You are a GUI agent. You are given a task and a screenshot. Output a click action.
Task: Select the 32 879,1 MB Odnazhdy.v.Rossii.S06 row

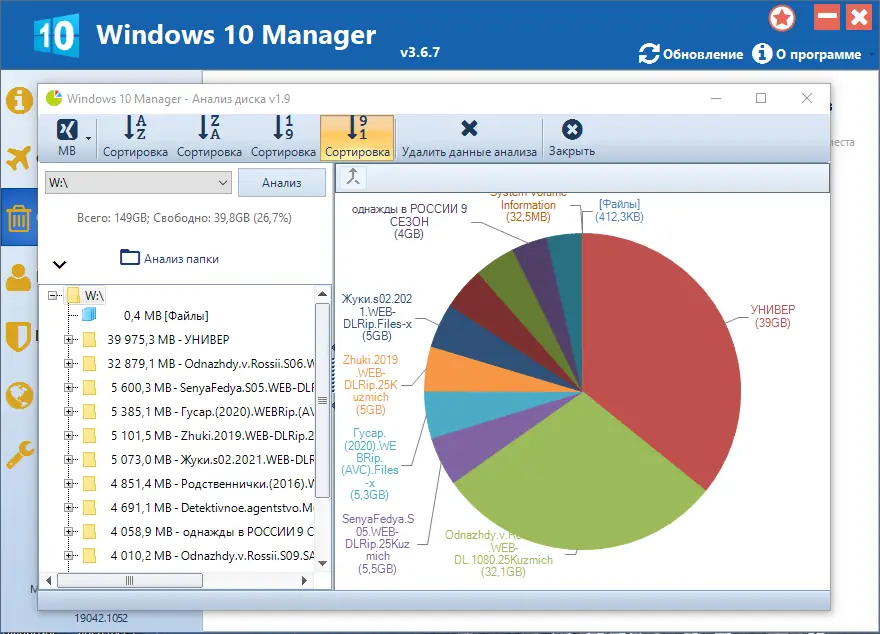[210, 364]
